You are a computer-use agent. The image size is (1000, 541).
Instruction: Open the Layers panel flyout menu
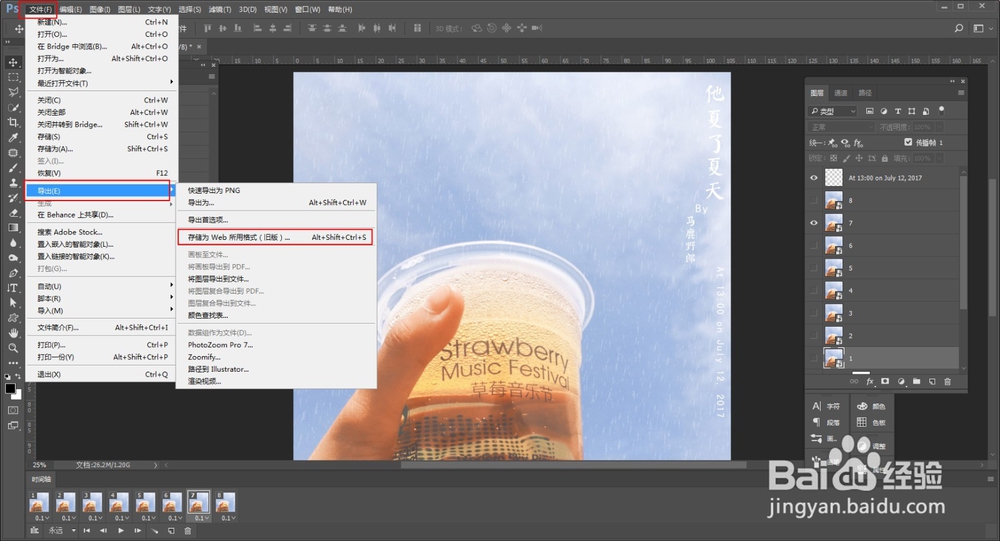click(x=960, y=93)
